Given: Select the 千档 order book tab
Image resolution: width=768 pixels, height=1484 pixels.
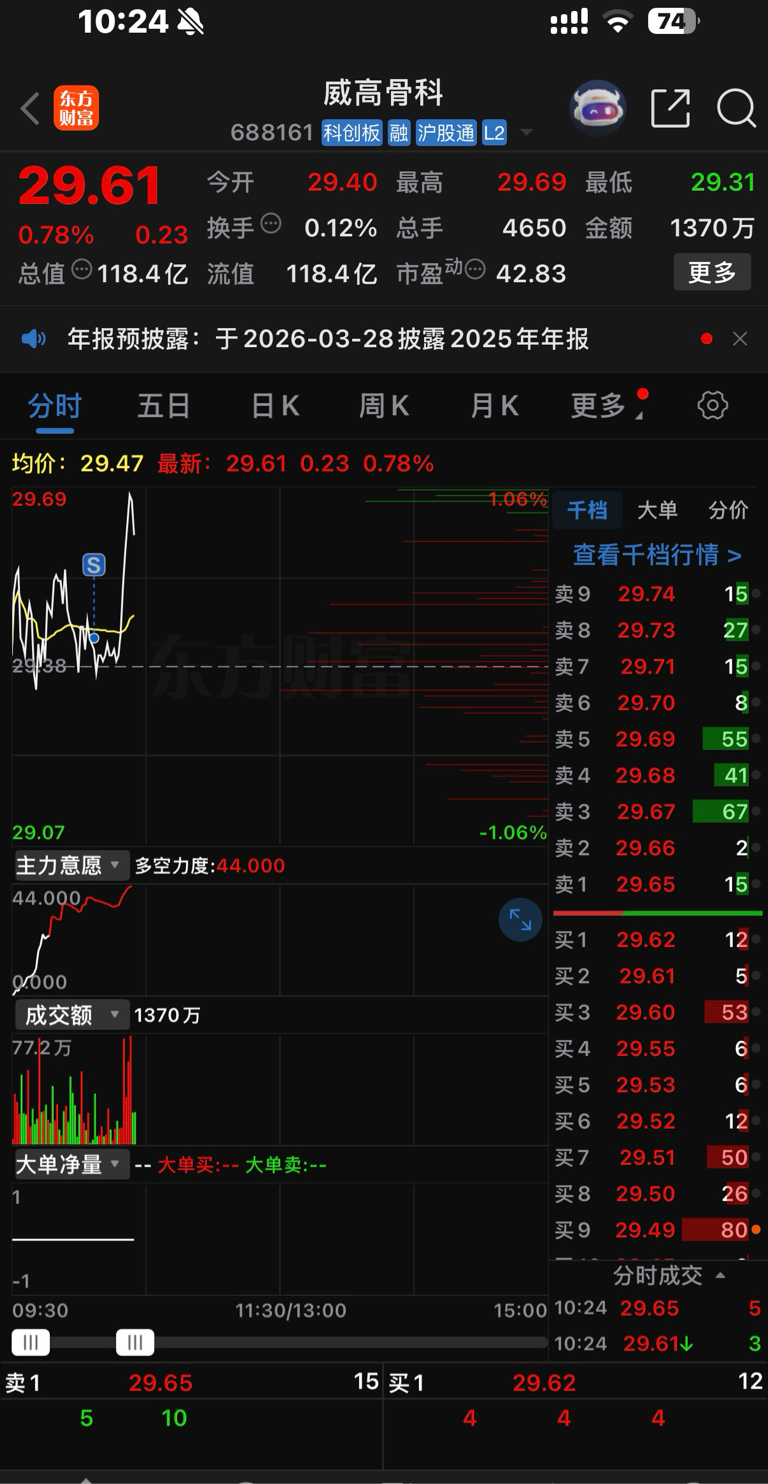Looking at the screenshot, I should [x=587, y=510].
